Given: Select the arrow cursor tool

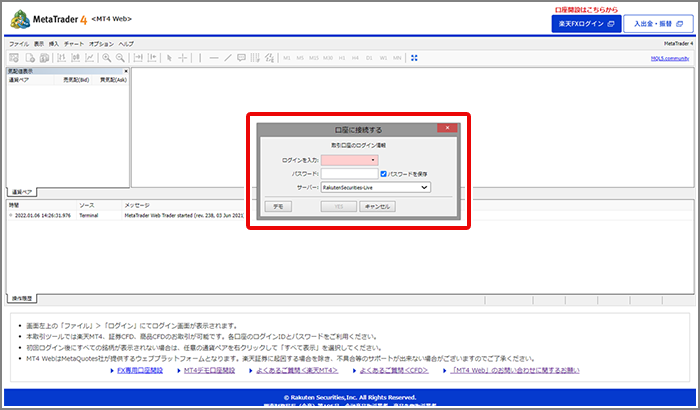Looking at the screenshot, I should click(x=169, y=58).
